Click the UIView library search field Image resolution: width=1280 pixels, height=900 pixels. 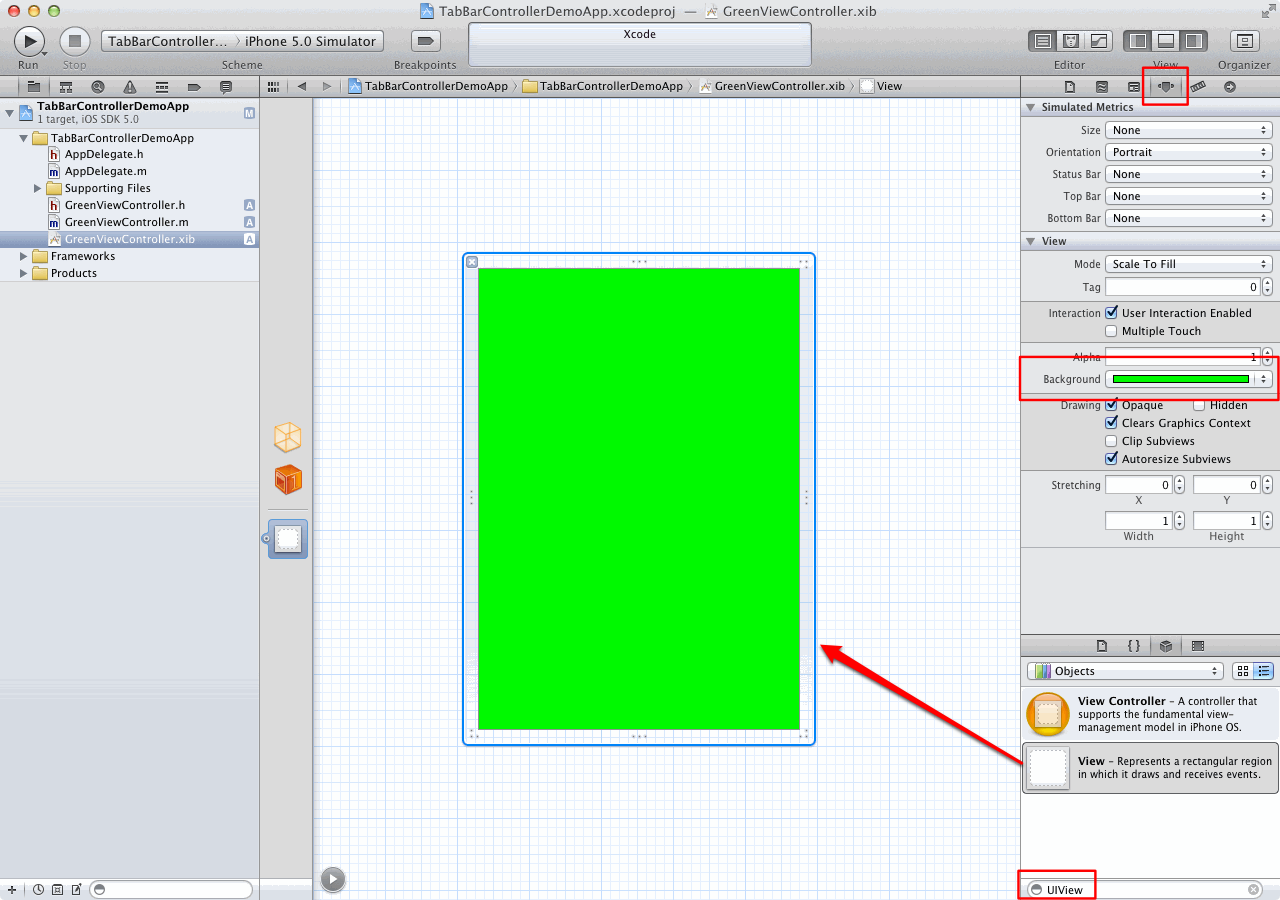(1144, 890)
